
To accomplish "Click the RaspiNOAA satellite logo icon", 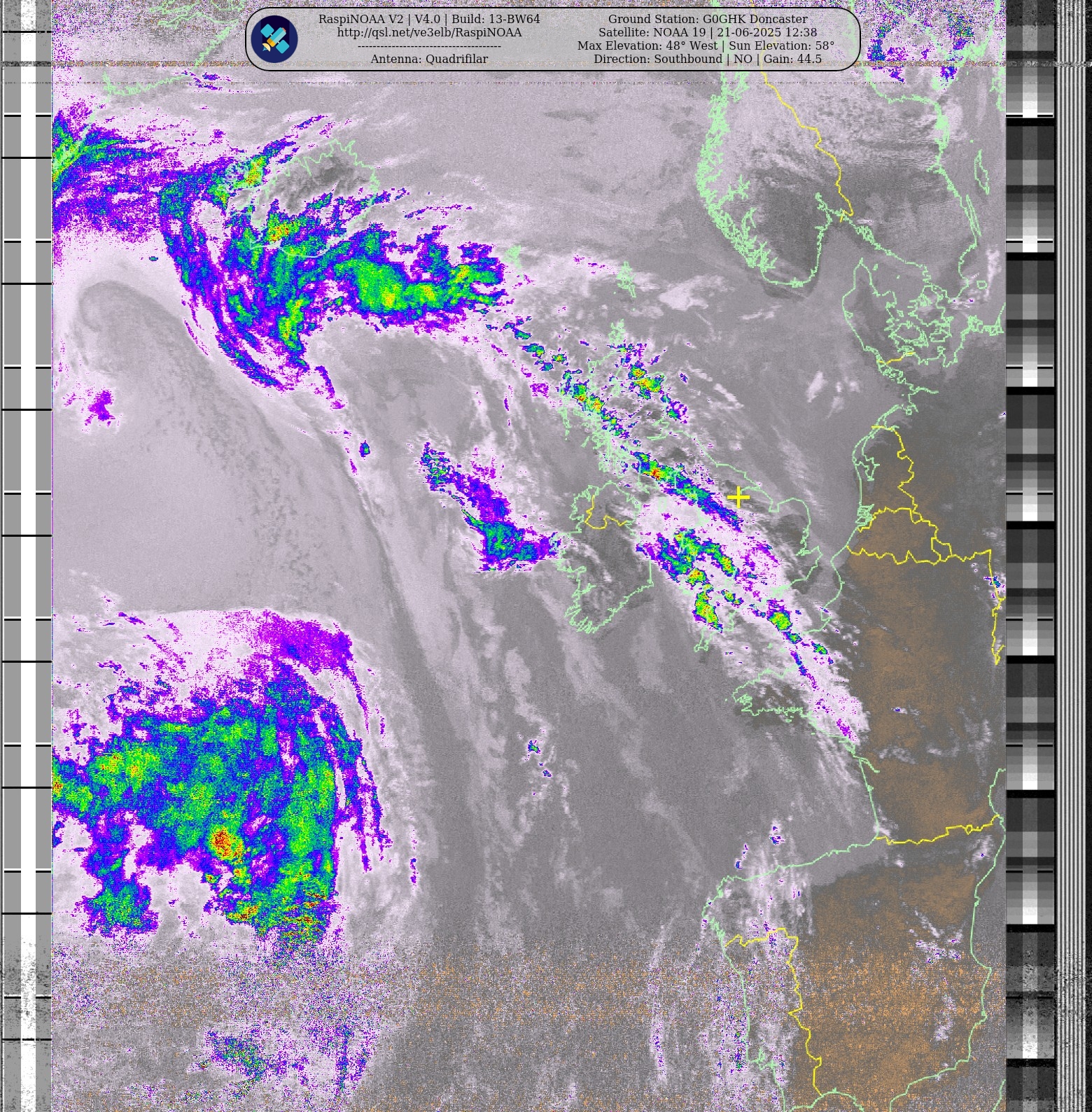I will (x=274, y=39).
